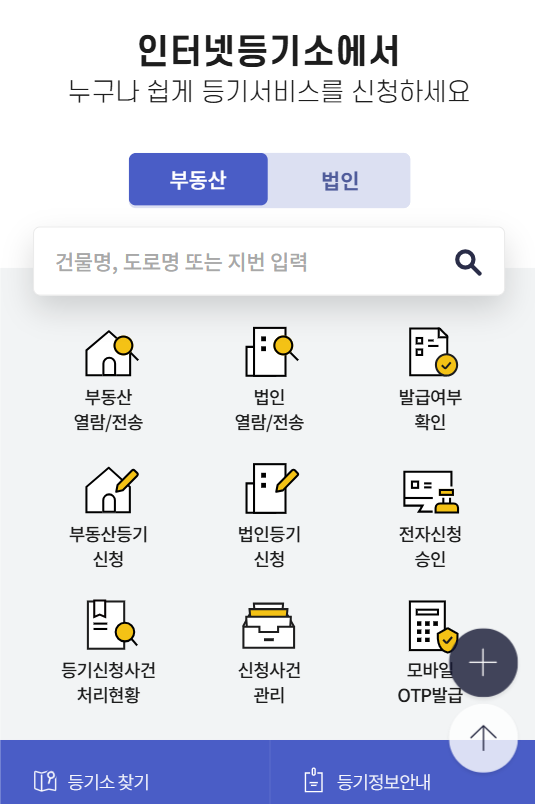Click the 등기소 찾기 map icon
The image size is (535, 804).
click(45, 781)
